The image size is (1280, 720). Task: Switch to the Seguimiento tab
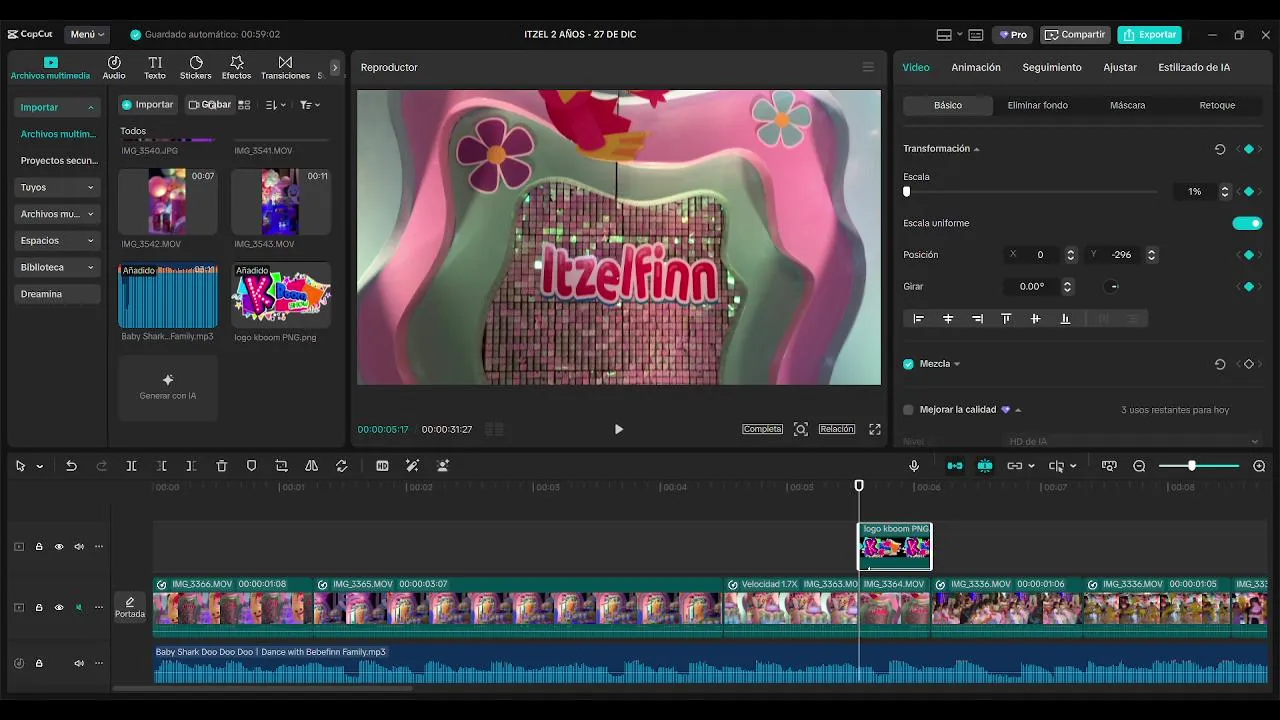pyautogui.click(x=1052, y=67)
